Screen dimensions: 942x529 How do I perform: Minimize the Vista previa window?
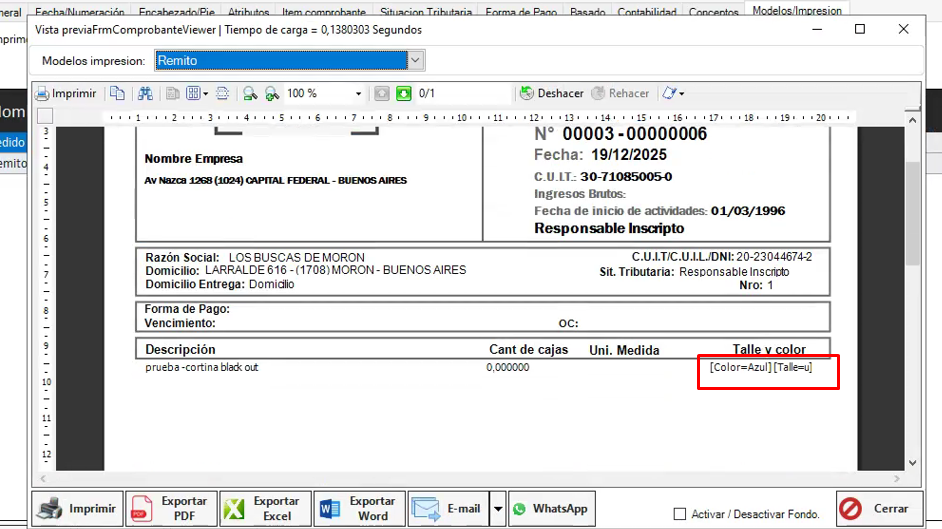coord(817,29)
